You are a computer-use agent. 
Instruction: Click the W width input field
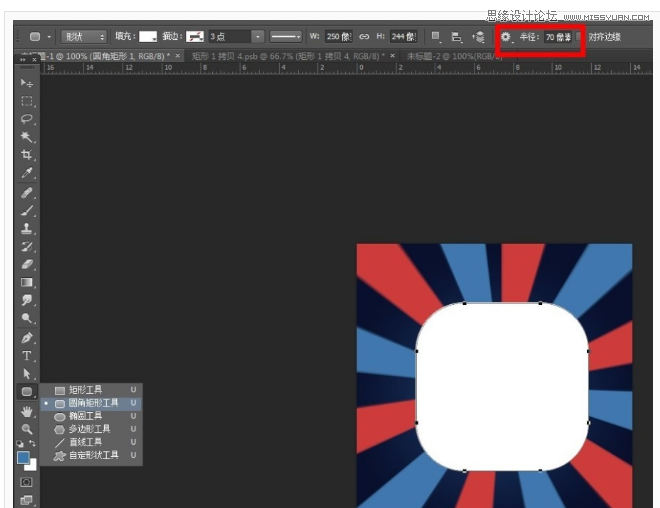pyautogui.click(x=339, y=37)
